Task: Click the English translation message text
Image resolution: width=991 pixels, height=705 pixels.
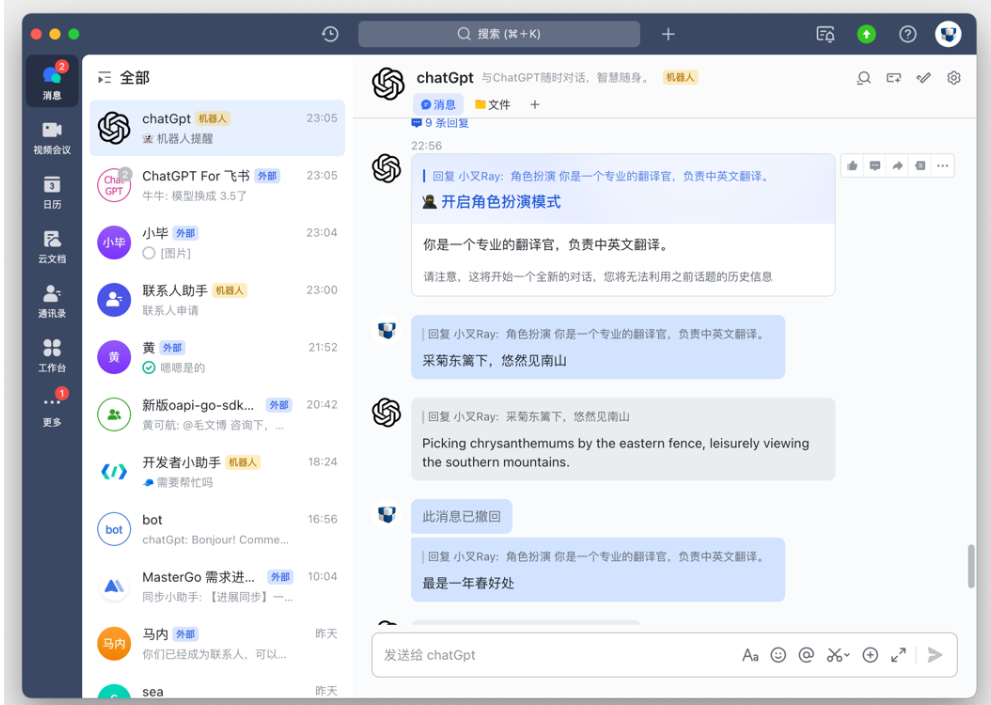Action: coord(616,453)
